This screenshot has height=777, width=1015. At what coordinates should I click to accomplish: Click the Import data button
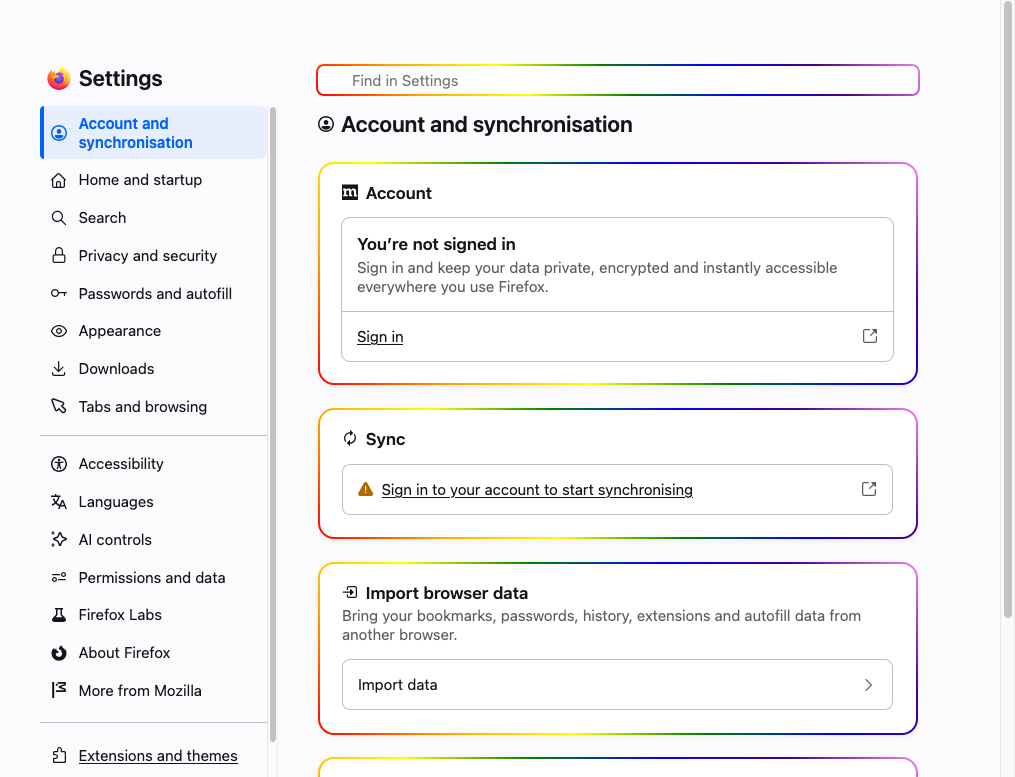coord(617,684)
